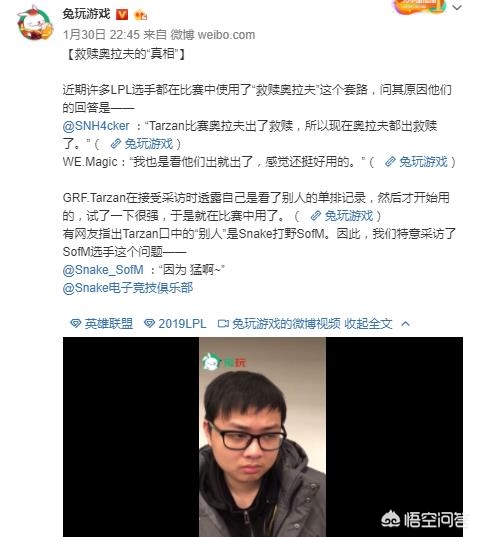The width and height of the screenshot is (478, 537).
Task: Open the 英雄联盟 super topic tag
Action: tap(101, 324)
